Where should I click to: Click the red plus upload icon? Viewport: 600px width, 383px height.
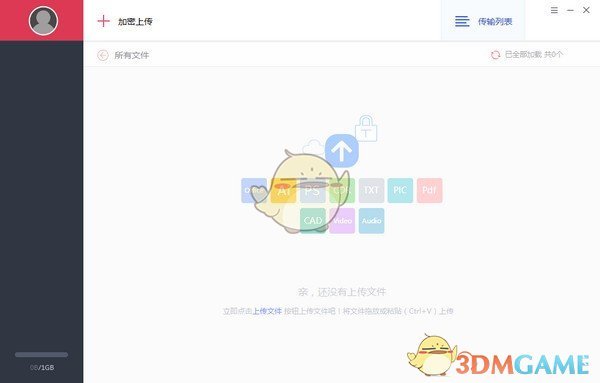click(x=103, y=21)
